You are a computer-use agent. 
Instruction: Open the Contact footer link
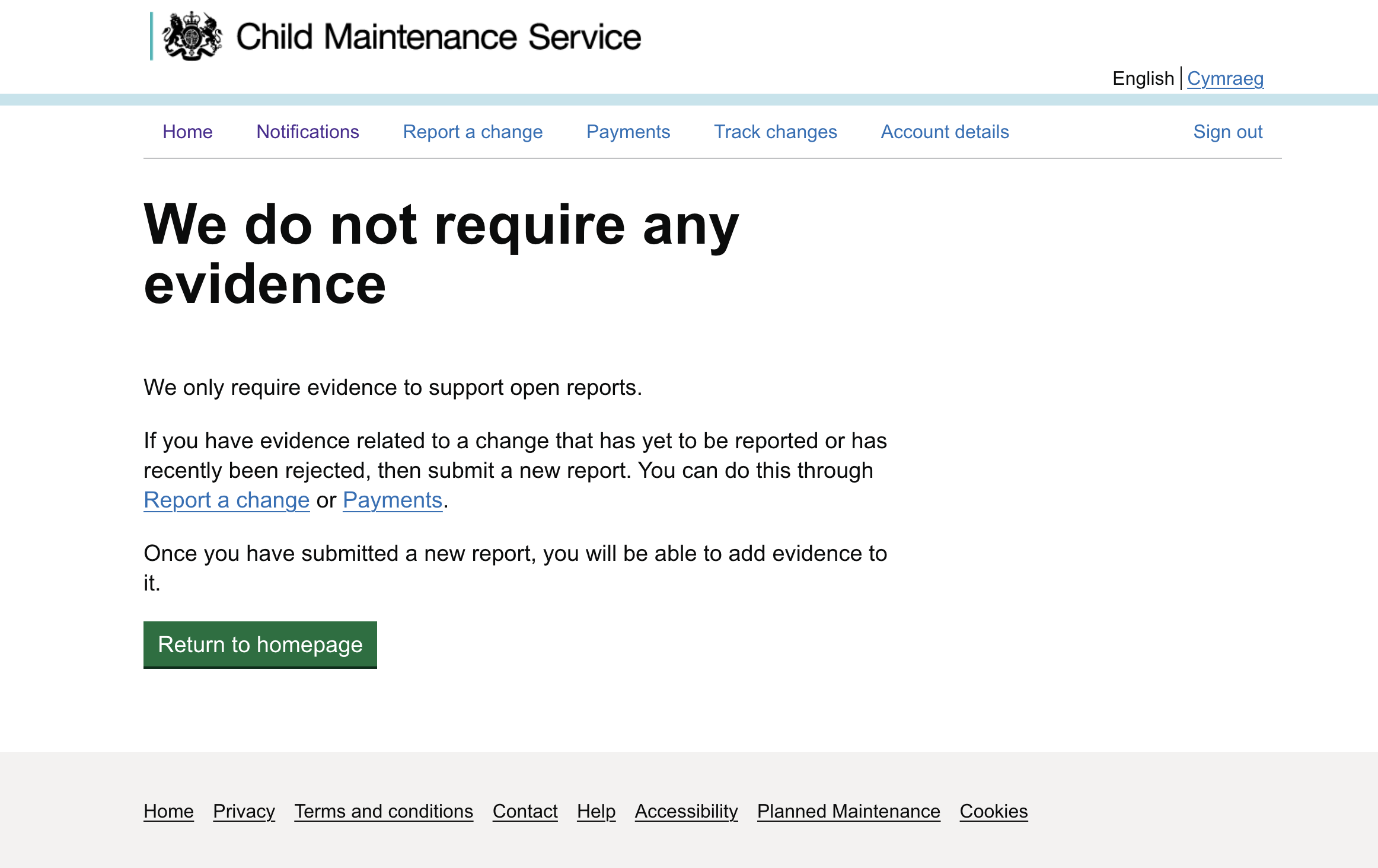coord(525,811)
